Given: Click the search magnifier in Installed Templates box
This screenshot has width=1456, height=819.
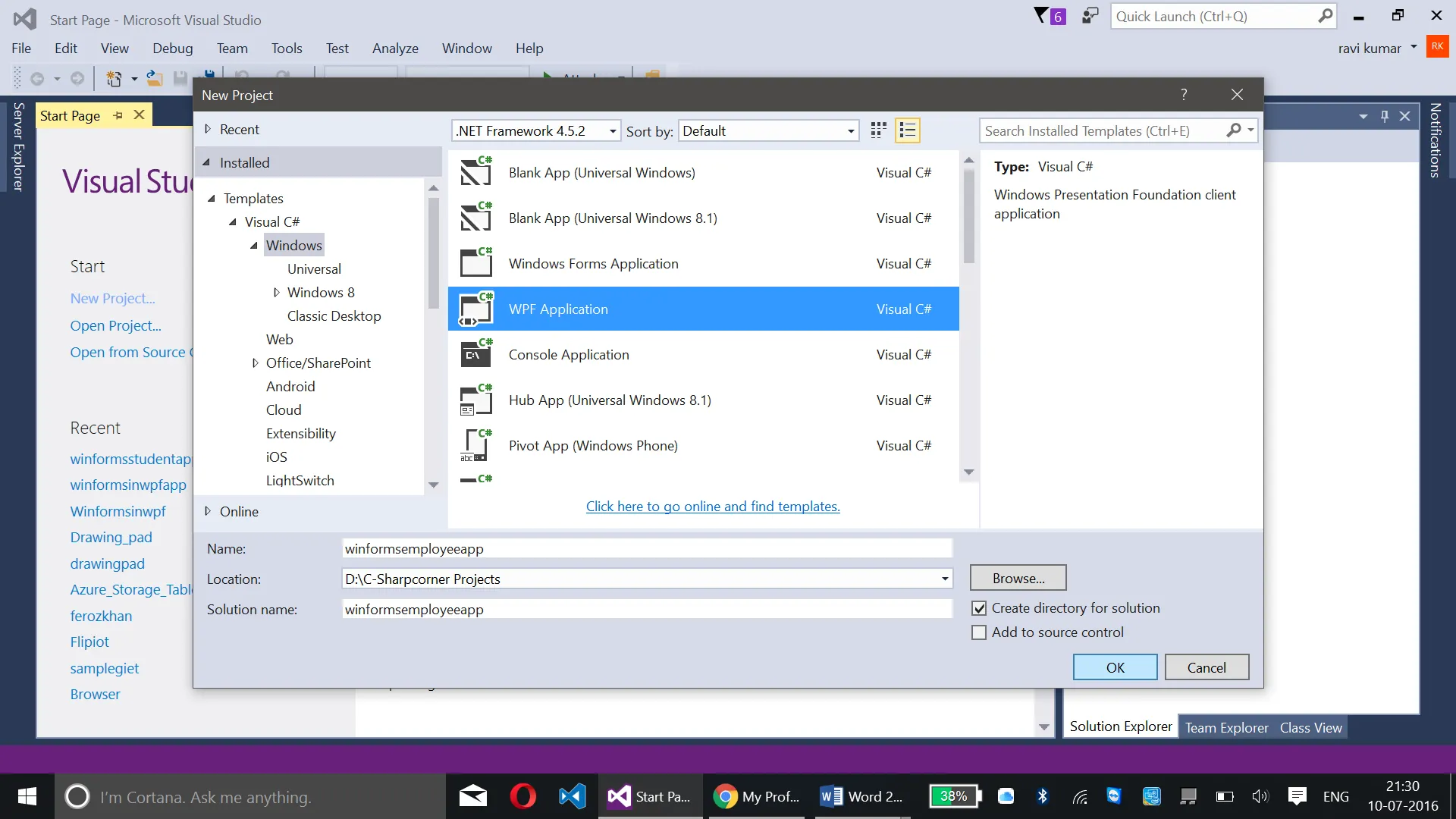Looking at the screenshot, I should point(1234,130).
